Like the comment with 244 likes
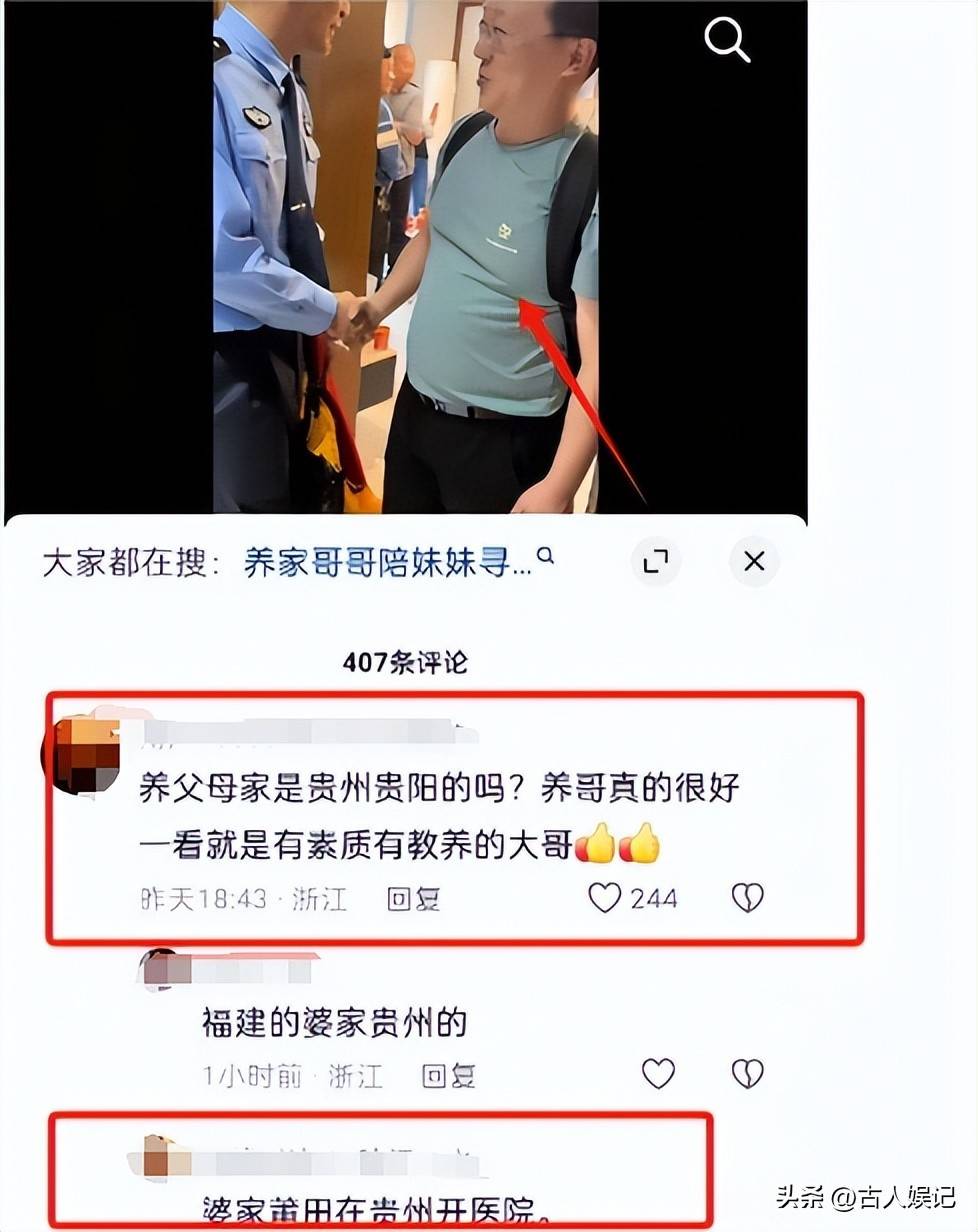 604,897
